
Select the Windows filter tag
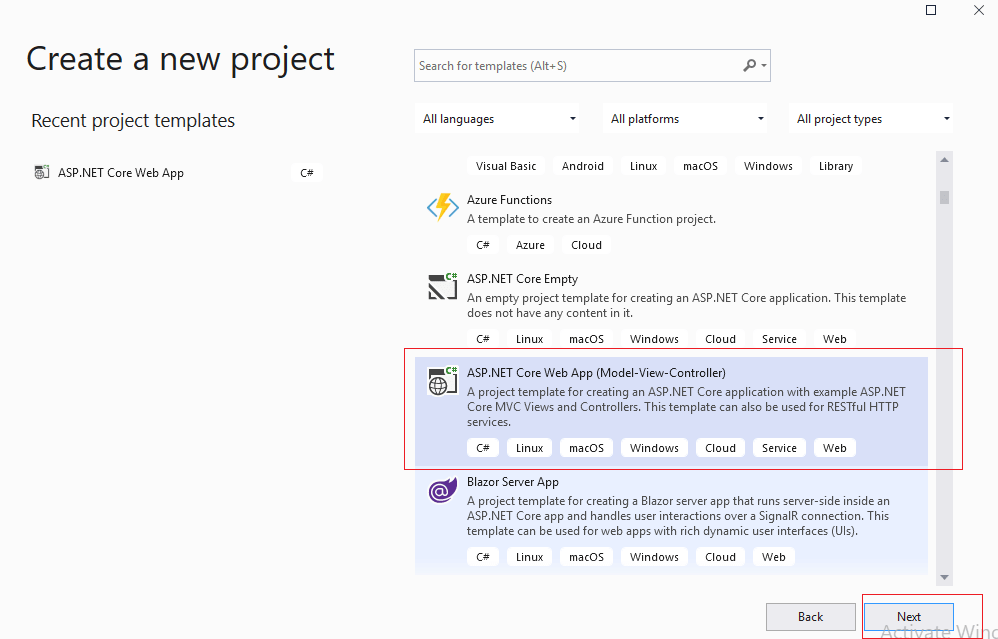pos(768,165)
